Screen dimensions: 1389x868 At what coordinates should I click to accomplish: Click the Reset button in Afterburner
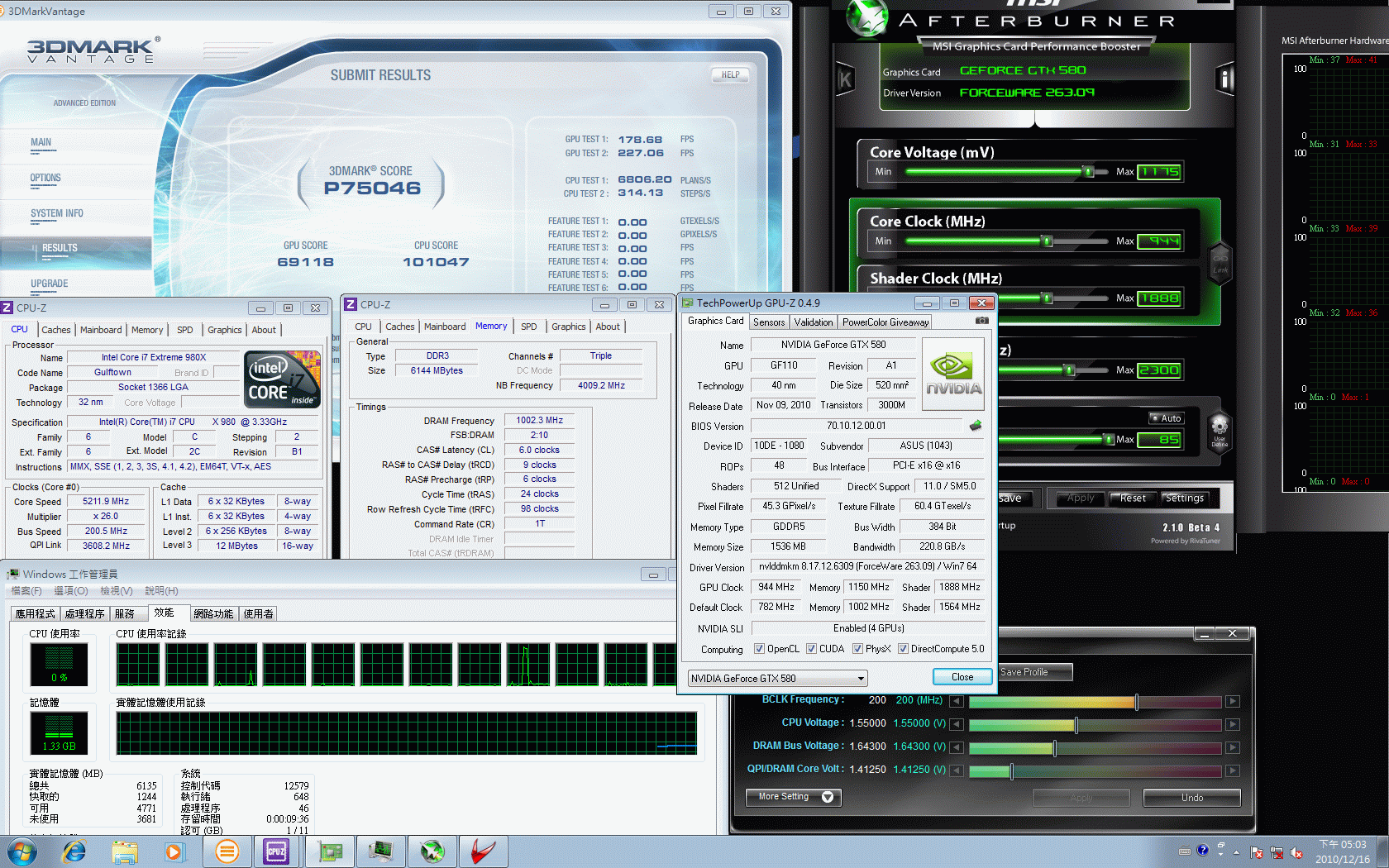(1133, 498)
